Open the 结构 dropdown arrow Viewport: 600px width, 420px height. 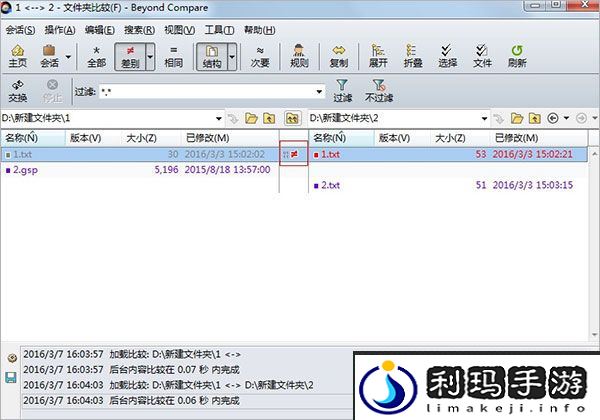point(232,57)
